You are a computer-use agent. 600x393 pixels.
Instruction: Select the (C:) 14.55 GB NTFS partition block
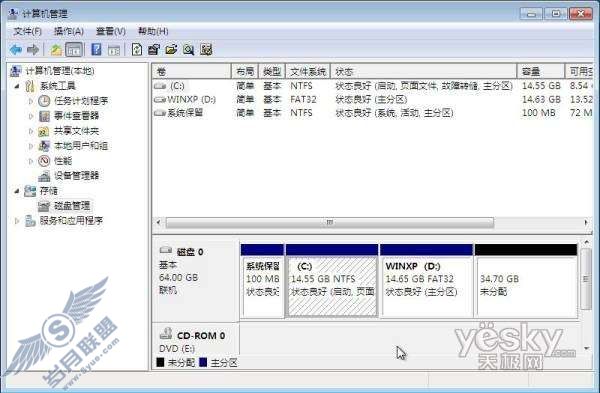click(x=332, y=281)
